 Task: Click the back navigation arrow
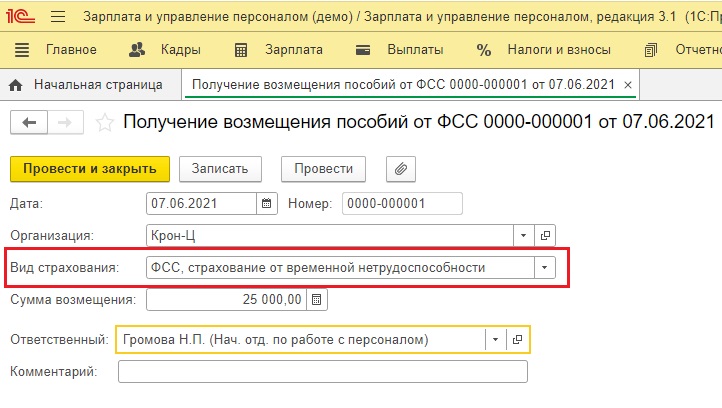pos(29,122)
